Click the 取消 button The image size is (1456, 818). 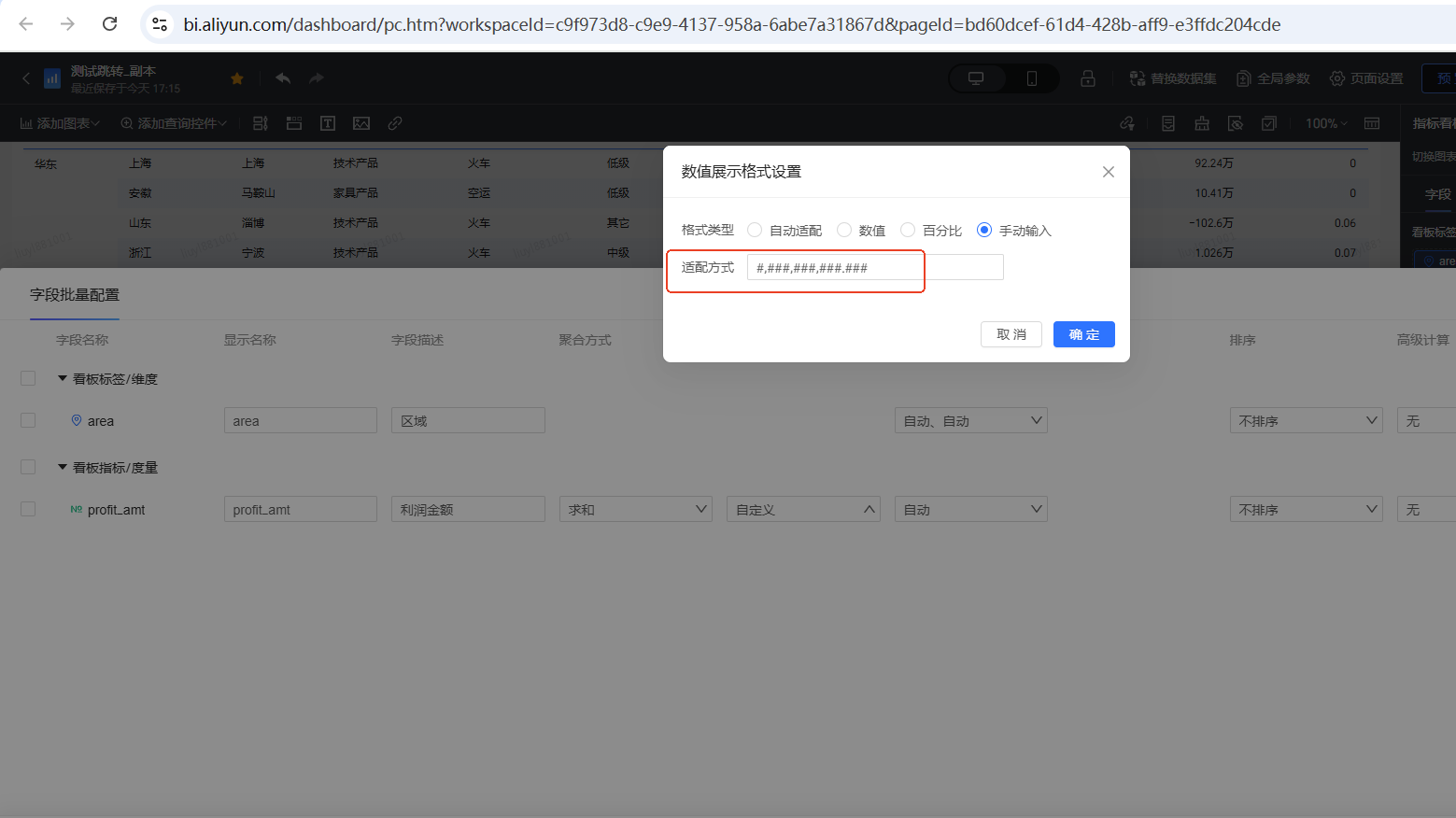coord(1011,334)
